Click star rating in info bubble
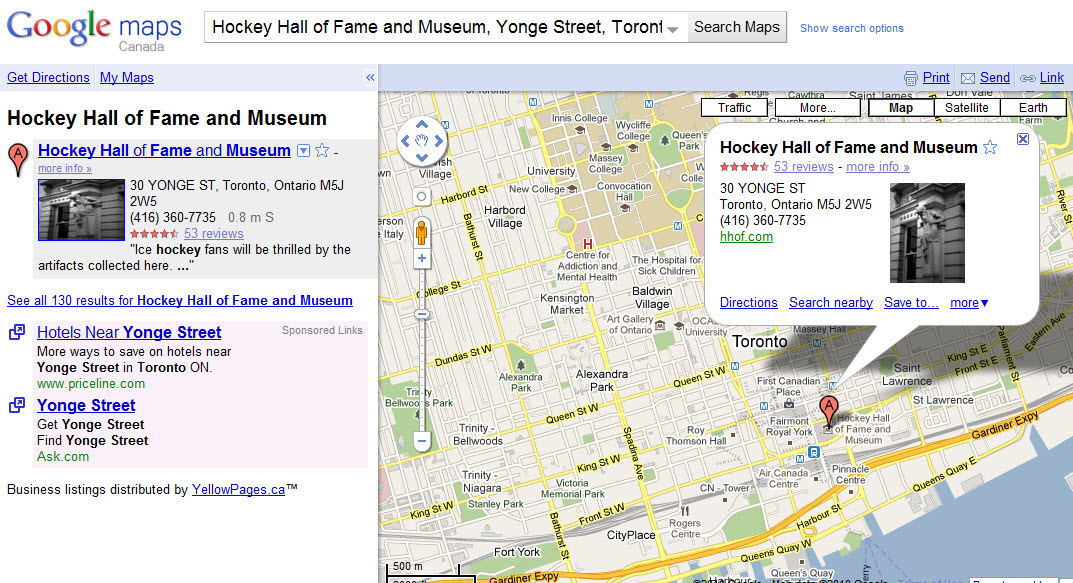The height and width of the screenshot is (583, 1073). click(x=745, y=167)
